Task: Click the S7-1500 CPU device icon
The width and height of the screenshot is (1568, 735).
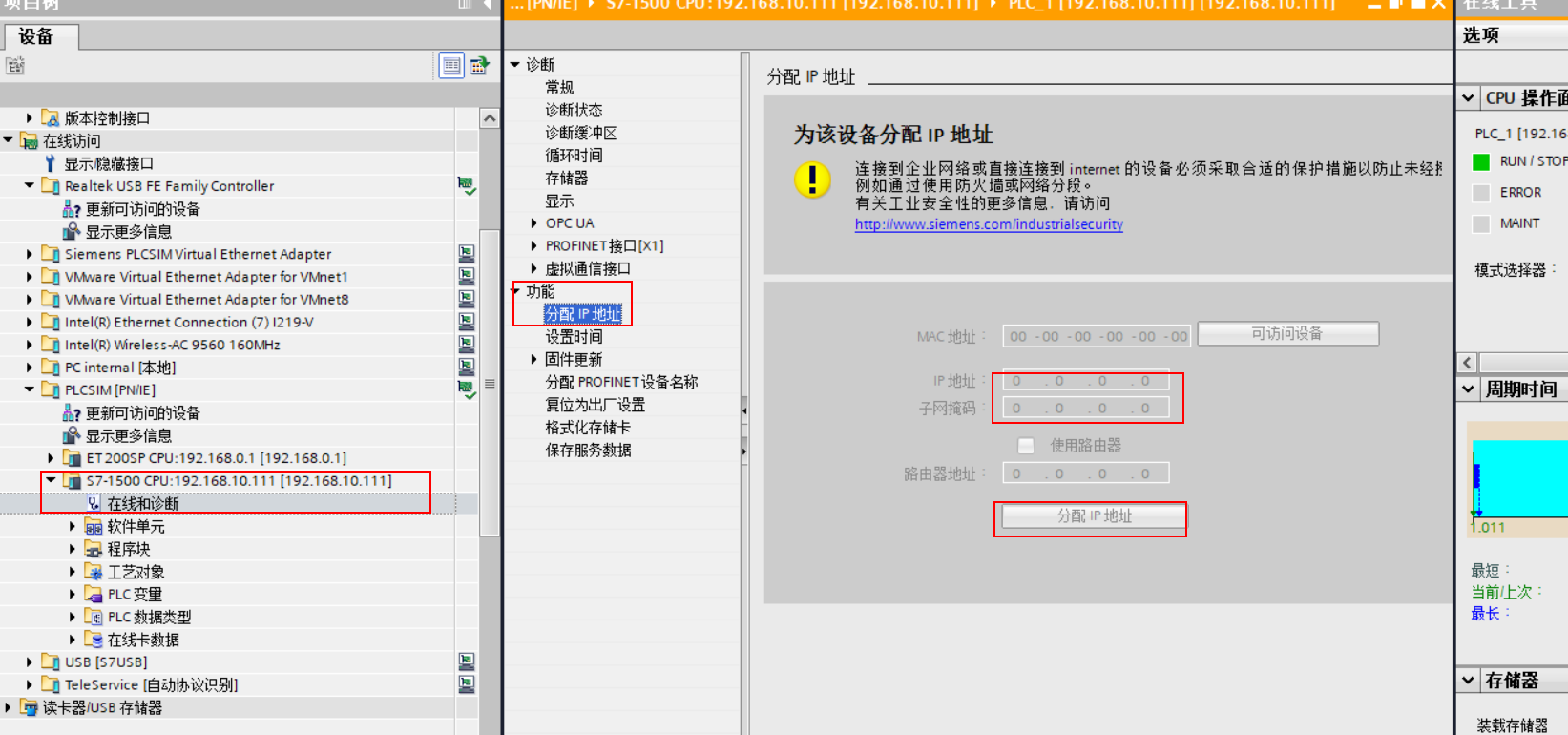Action: 73,481
